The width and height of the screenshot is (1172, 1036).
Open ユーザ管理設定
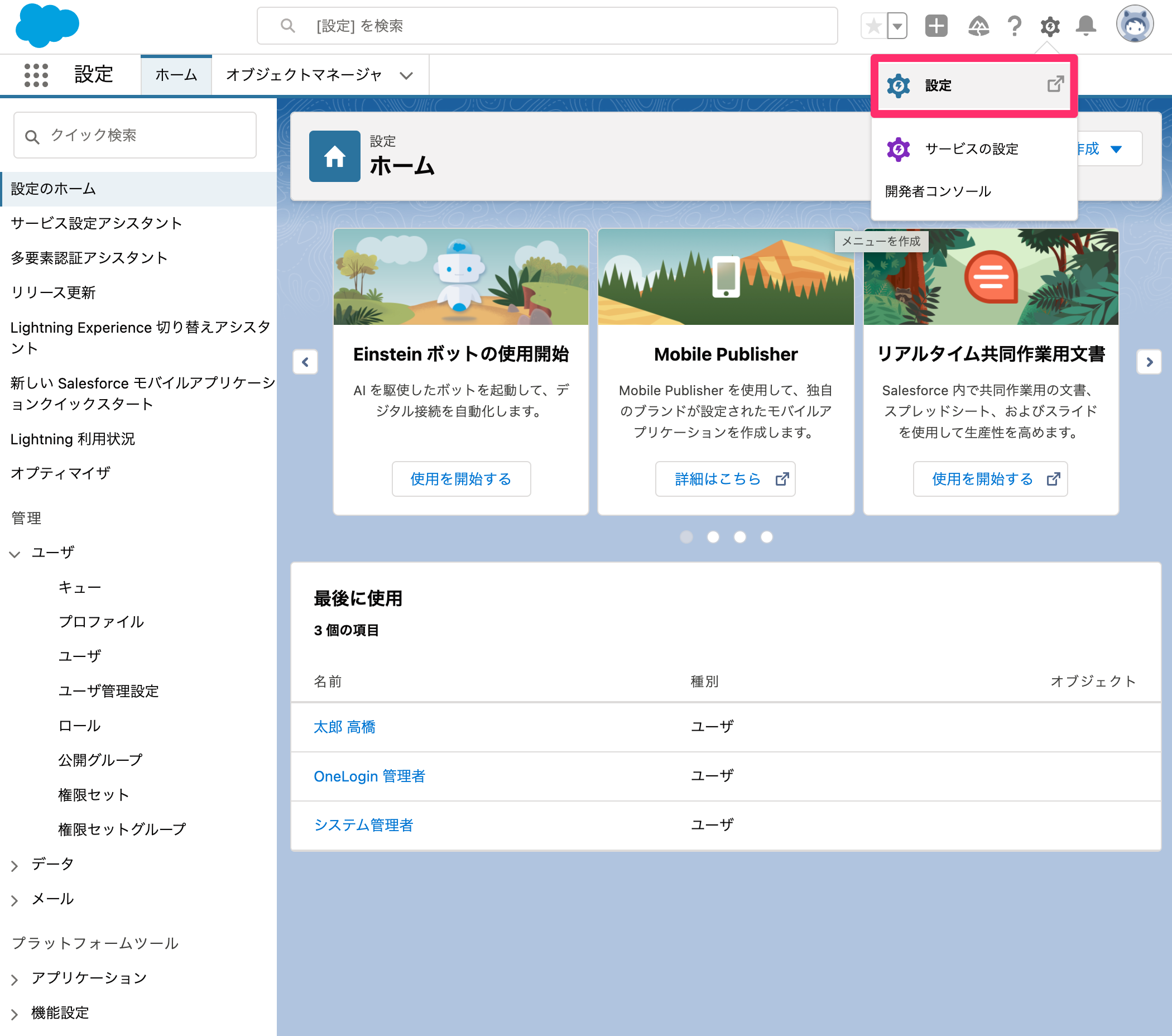click(108, 691)
